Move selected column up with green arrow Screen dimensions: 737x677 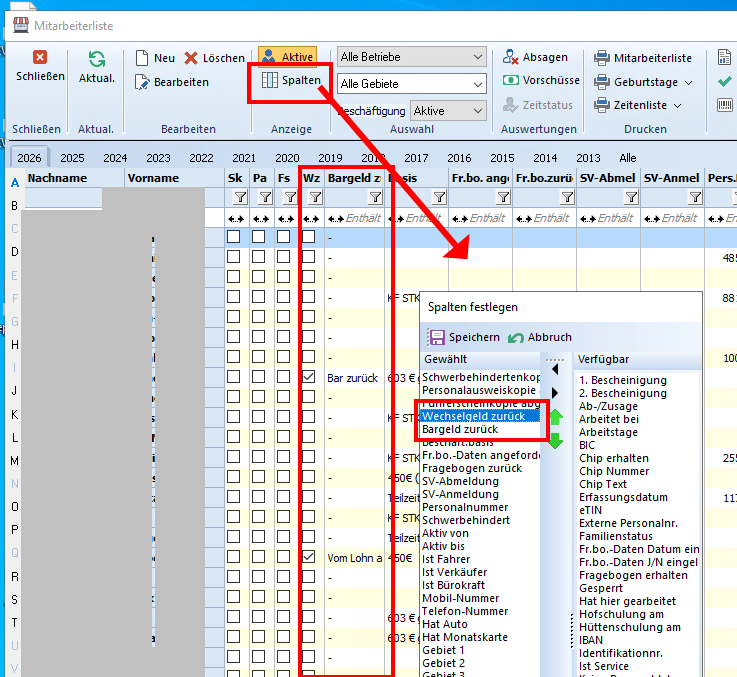click(x=556, y=416)
